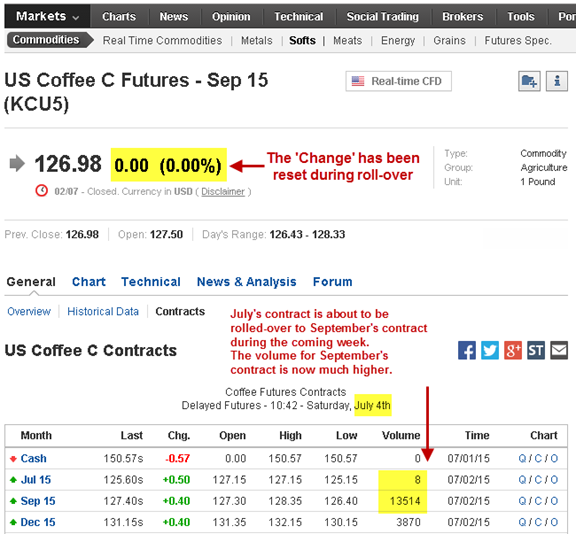Image resolution: width=576 pixels, height=534 pixels.
Task: Expand the Markets dropdown menu
Action: [x=47, y=17]
